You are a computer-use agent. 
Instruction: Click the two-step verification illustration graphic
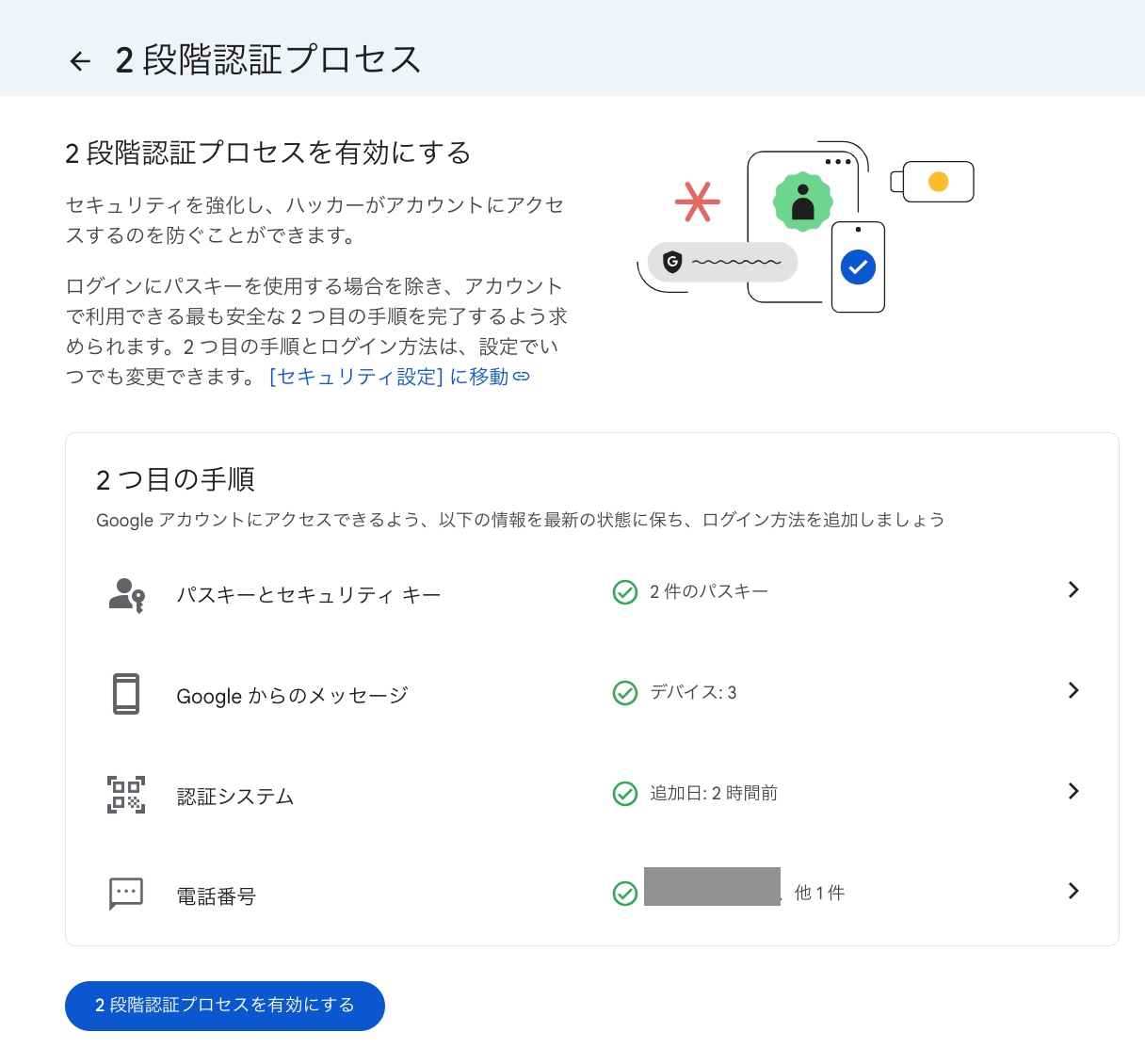tap(806, 227)
